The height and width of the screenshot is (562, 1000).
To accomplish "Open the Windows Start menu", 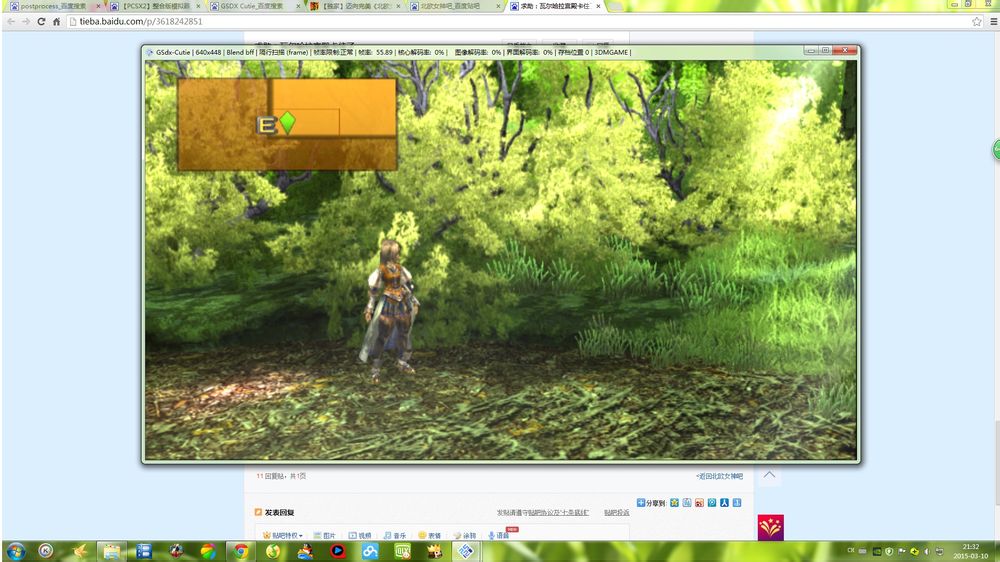I will click(15, 551).
